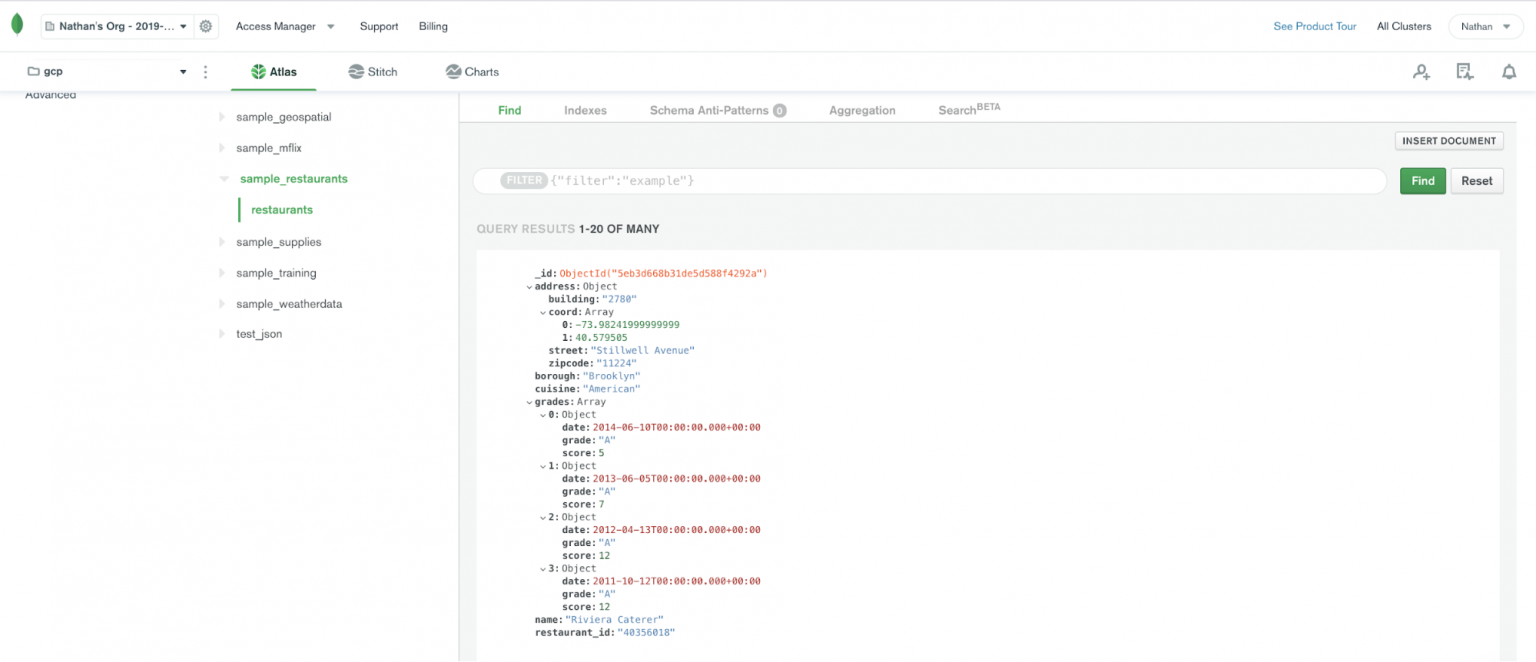This screenshot has width=1536, height=662.
Task: Collapse the sample_restaurants database
Action: pyautogui.click(x=223, y=178)
